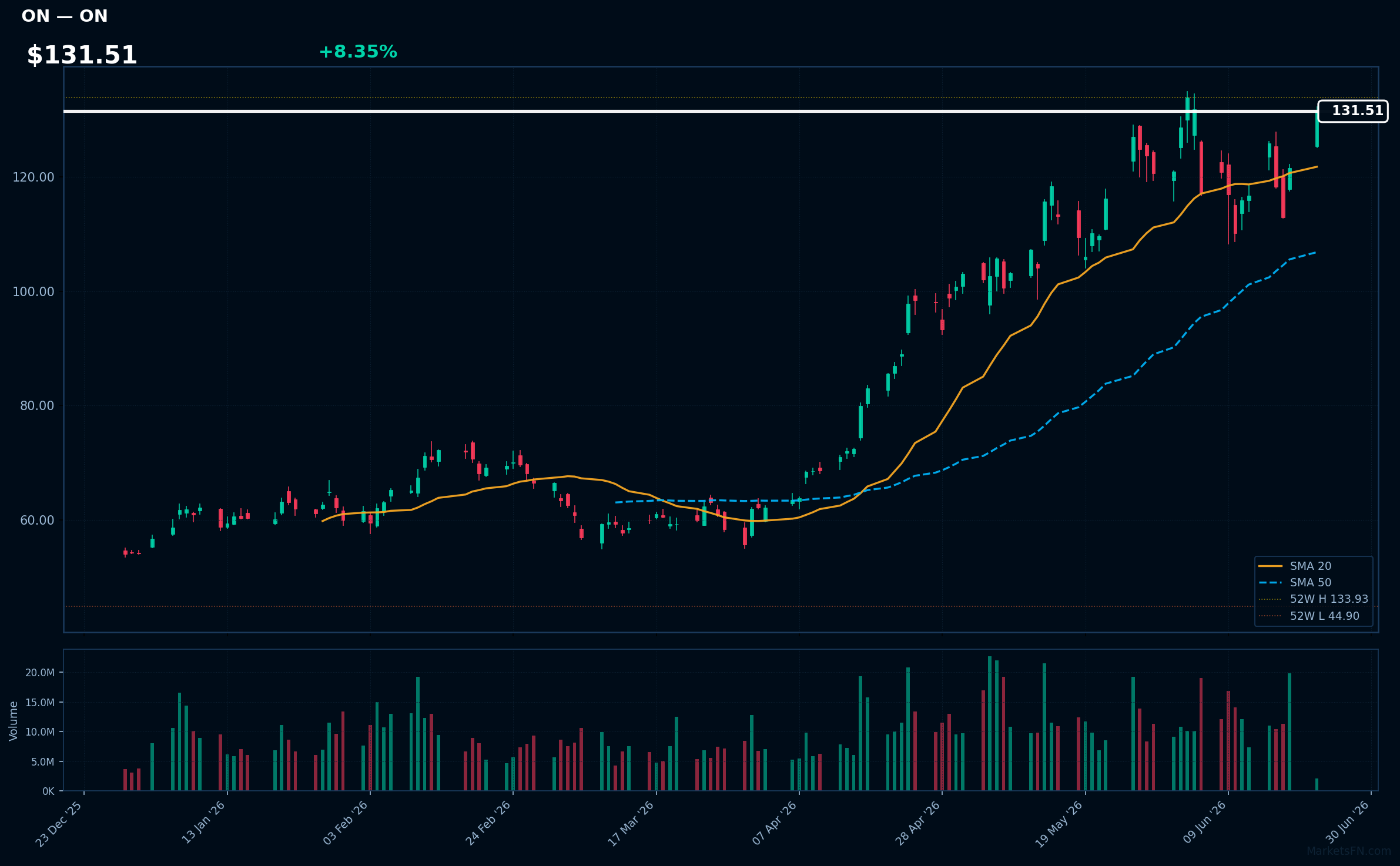This screenshot has width=1400, height=866.
Task: Click the ON — ON chart title
Action: pyautogui.click(x=65, y=16)
